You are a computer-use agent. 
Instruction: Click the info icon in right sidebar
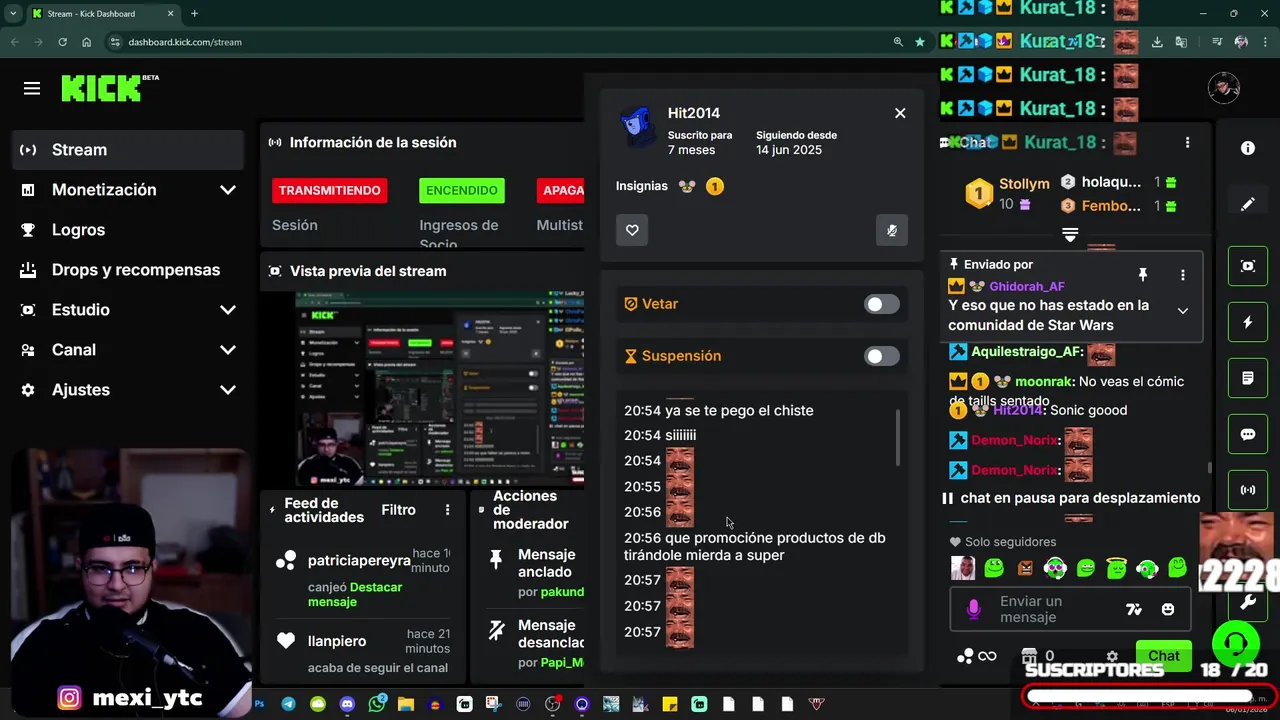click(1248, 148)
